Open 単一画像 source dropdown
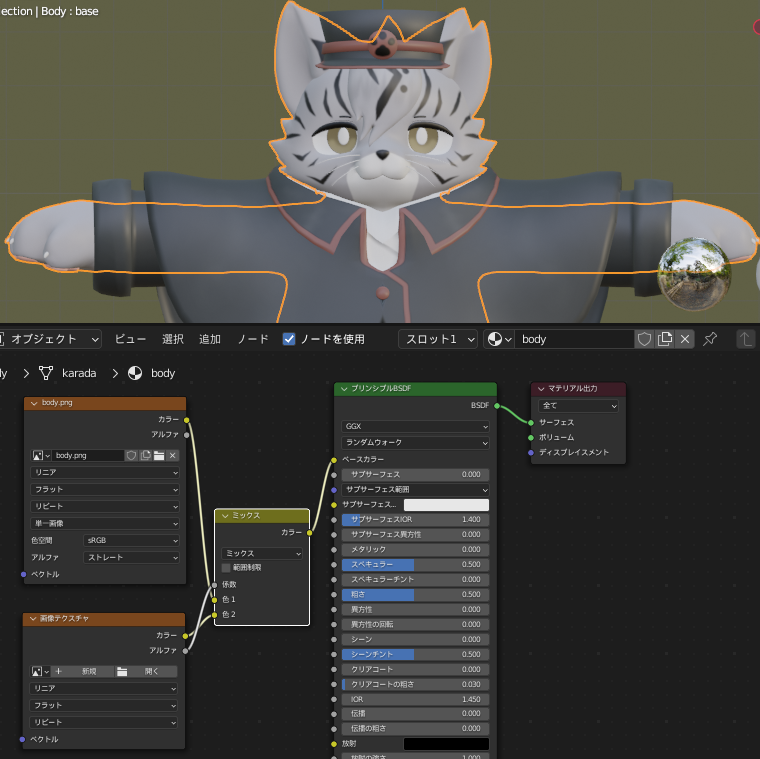The image size is (760, 759). 105,523
